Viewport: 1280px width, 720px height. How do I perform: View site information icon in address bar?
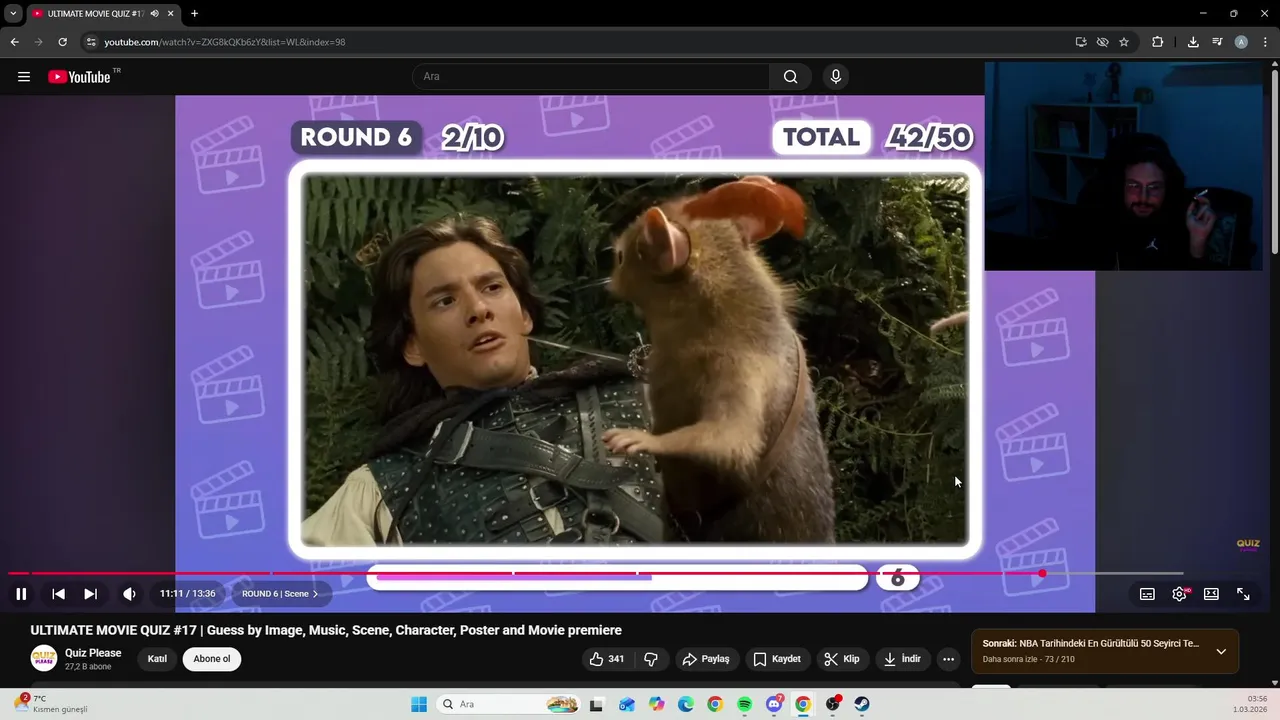point(91,42)
